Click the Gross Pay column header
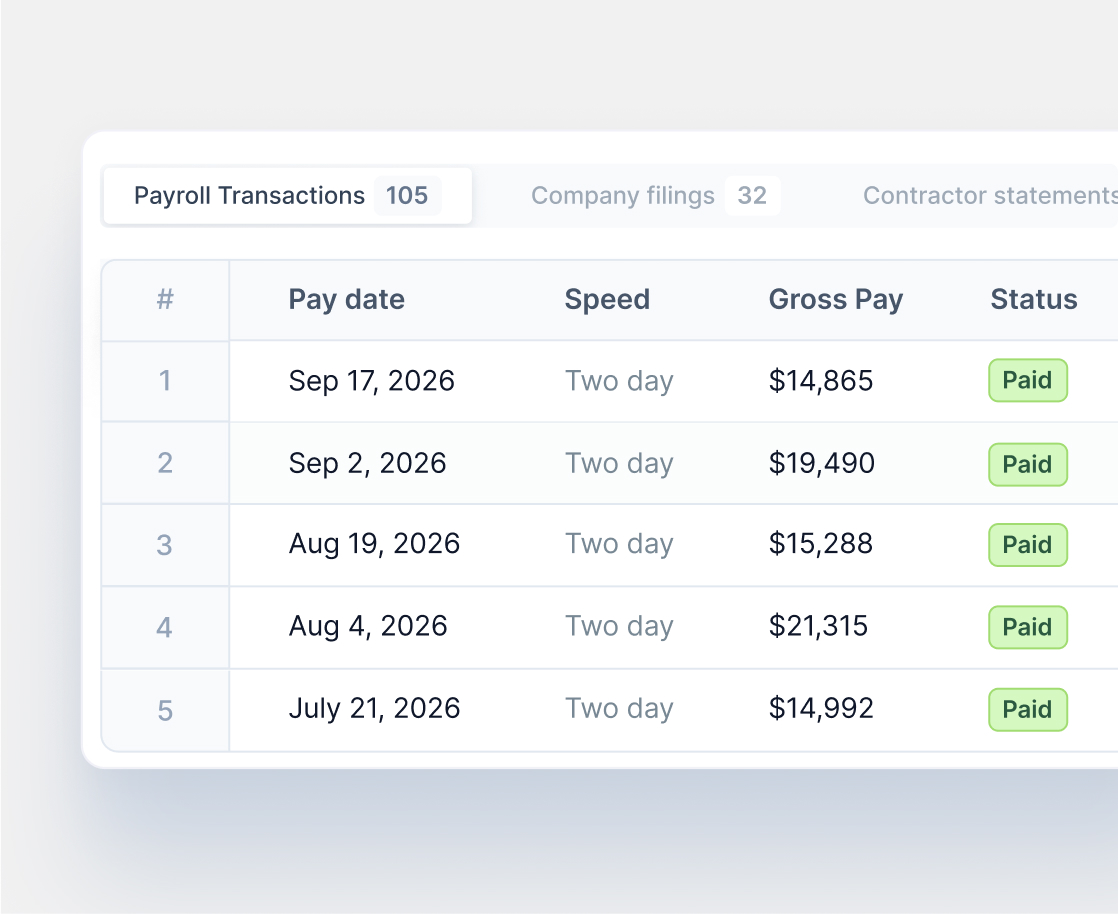The image size is (1118, 914). point(836,299)
